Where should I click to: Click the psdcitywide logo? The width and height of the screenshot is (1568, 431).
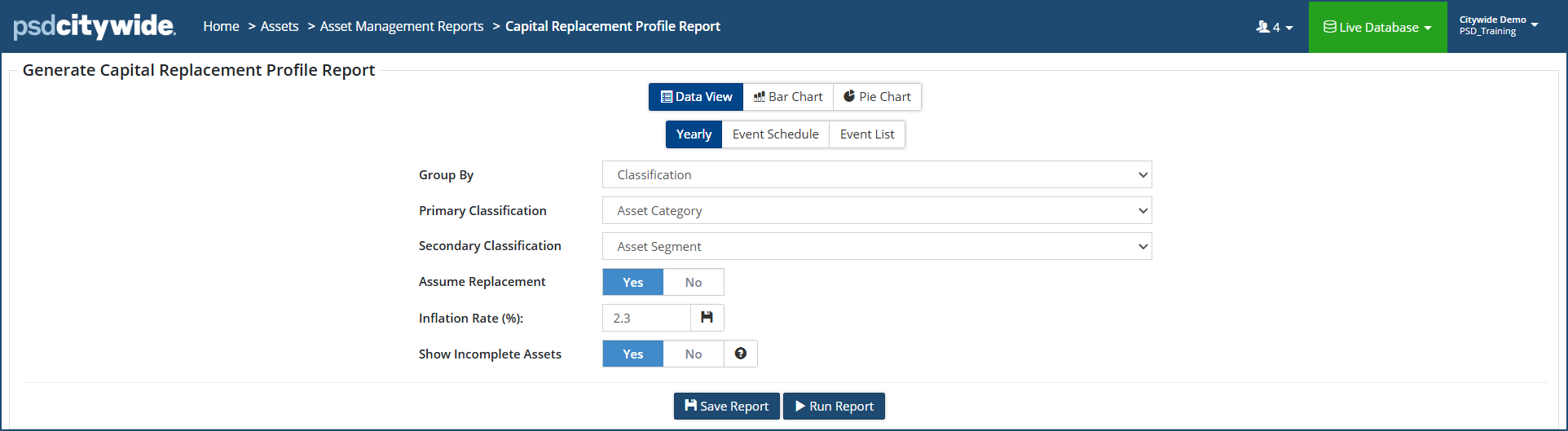[x=94, y=26]
